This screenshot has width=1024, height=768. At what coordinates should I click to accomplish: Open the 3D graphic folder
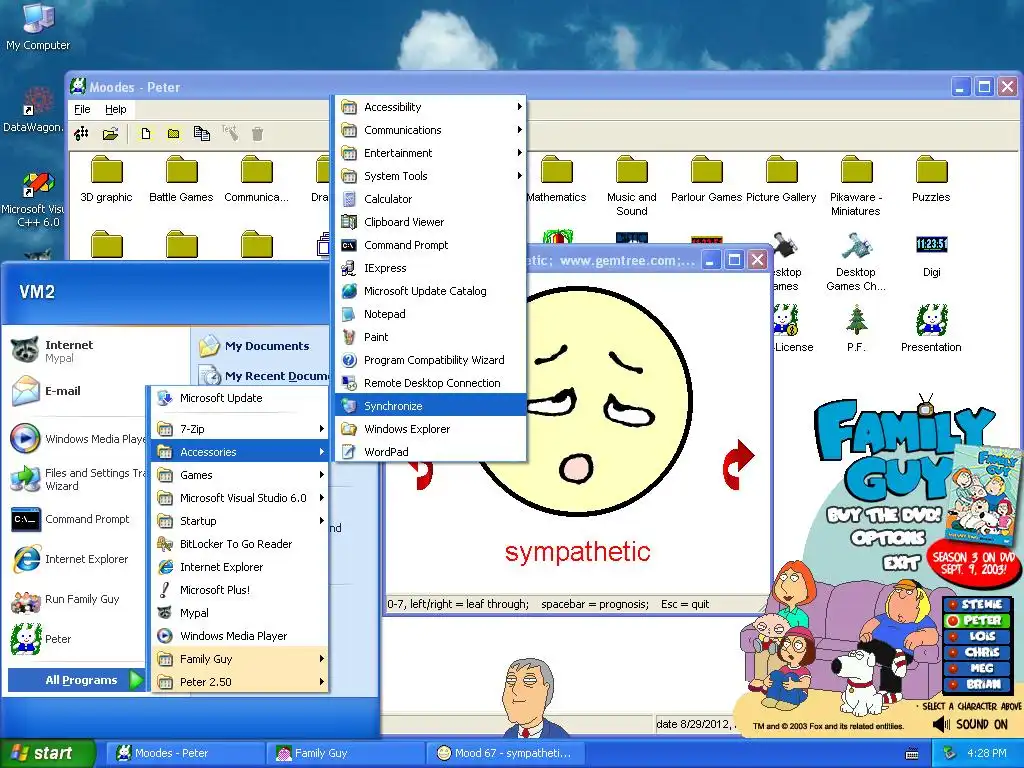pos(106,179)
